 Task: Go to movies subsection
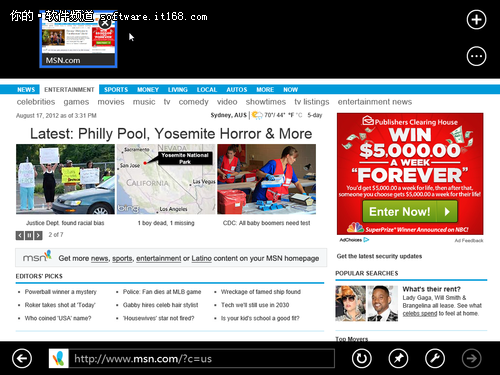tap(111, 102)
